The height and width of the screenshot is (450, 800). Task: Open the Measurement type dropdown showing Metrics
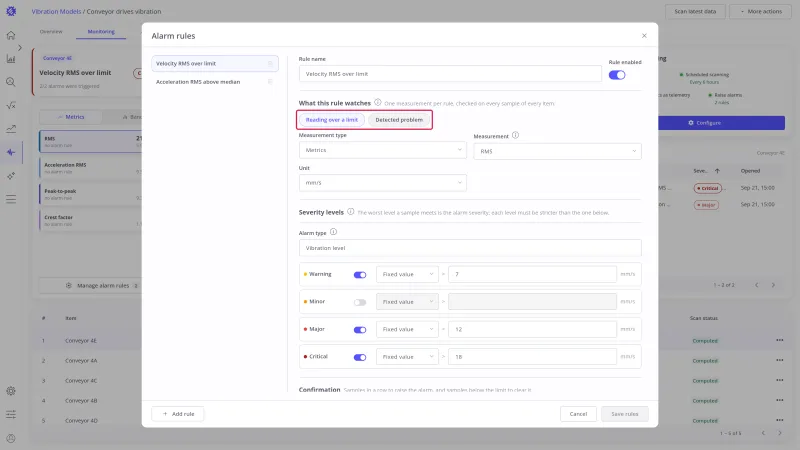[x=383, y=150]
